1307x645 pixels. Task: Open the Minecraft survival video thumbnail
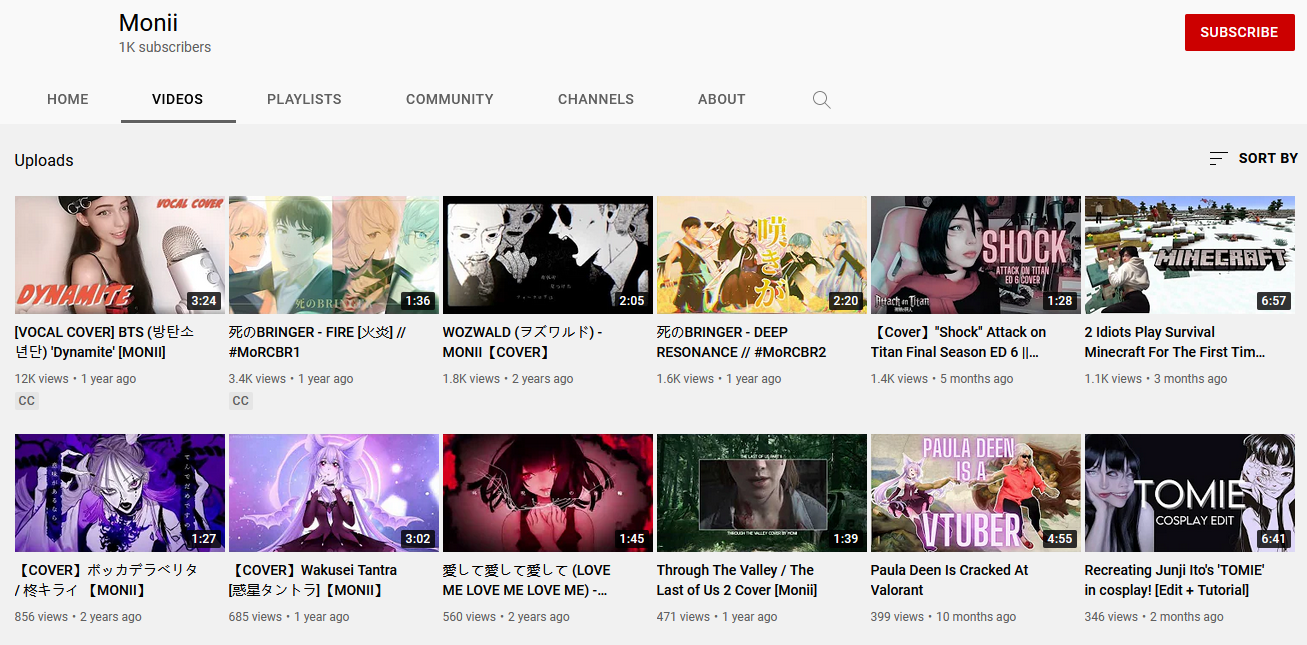(1190, 255)
